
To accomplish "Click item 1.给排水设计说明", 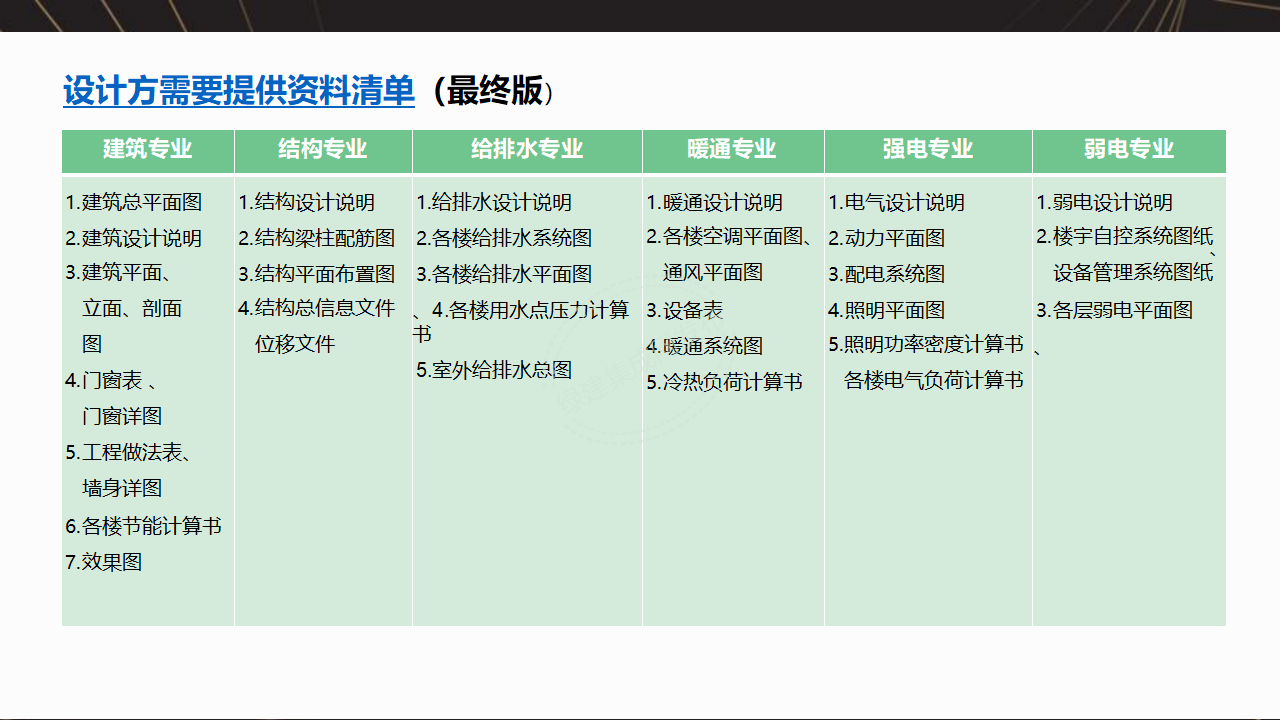I will pos(494,202).
